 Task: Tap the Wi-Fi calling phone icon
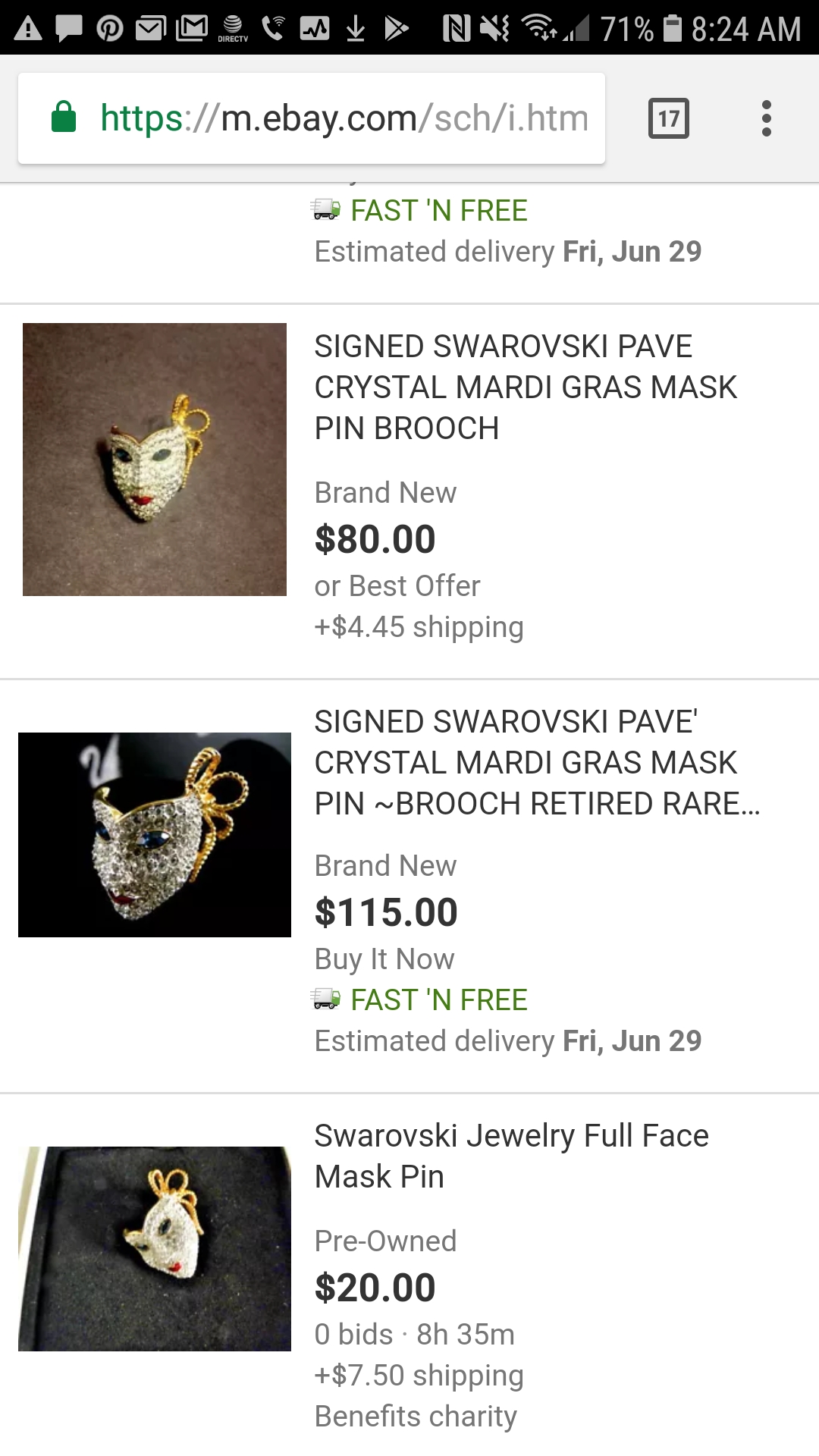click(x=273, y=27)
